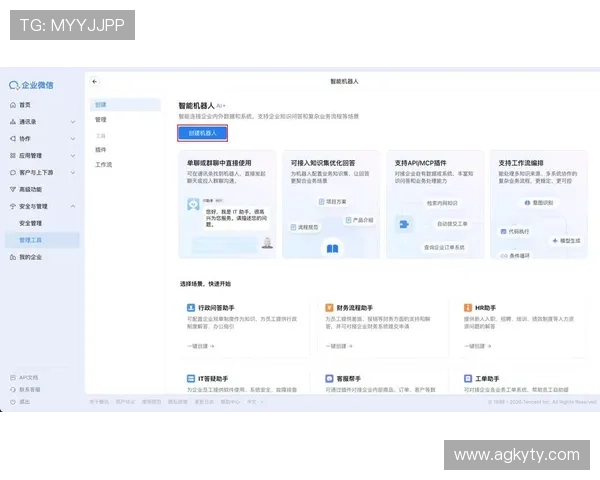Click the HR助手 orange icon

[x=468, y=308]
